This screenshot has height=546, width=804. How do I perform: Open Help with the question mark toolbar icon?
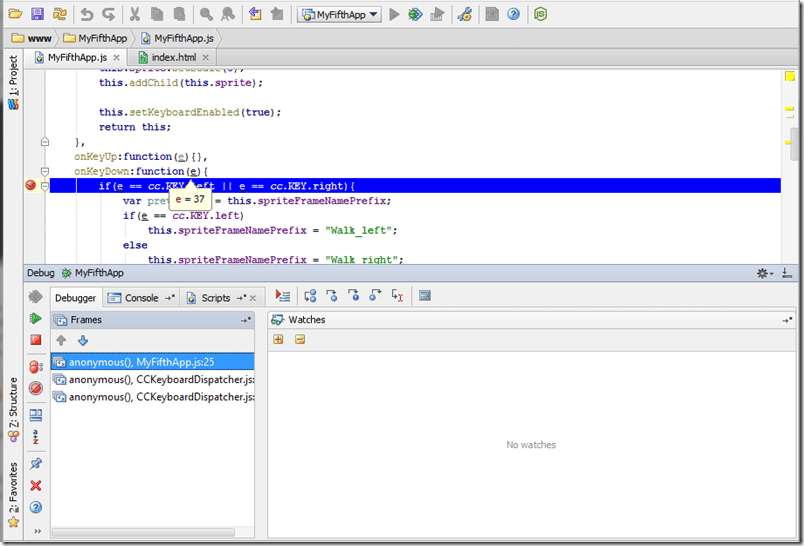[x=513, y=14]
